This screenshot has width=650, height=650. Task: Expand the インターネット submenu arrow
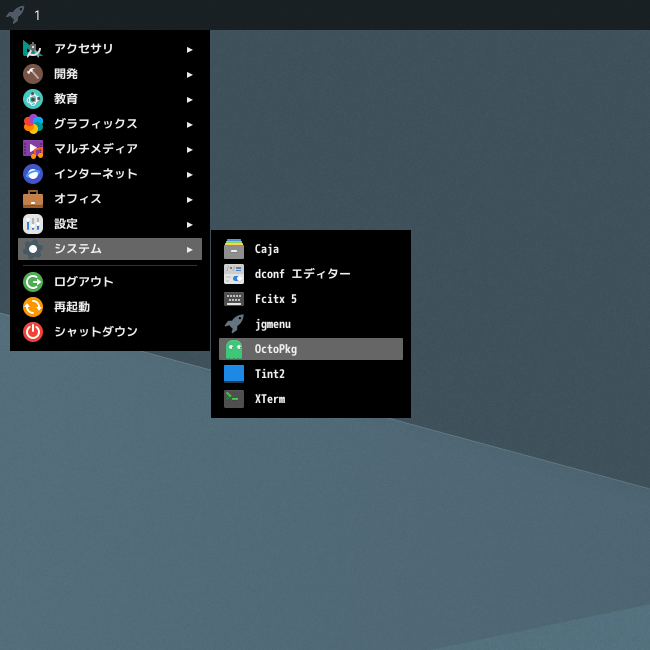click(x=189, y=174)
